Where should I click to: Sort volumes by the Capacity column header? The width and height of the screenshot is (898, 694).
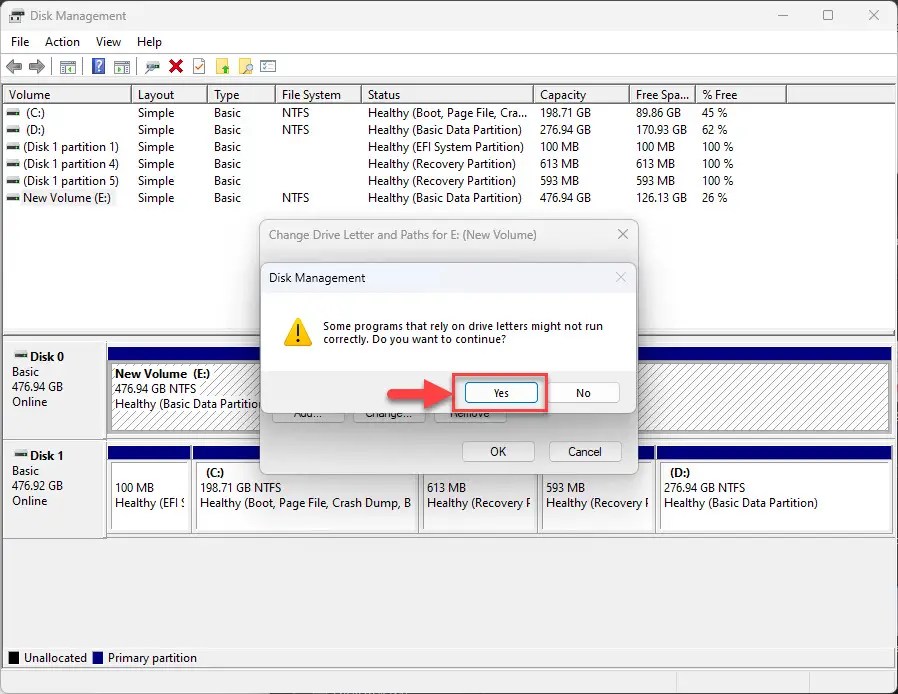580,93
